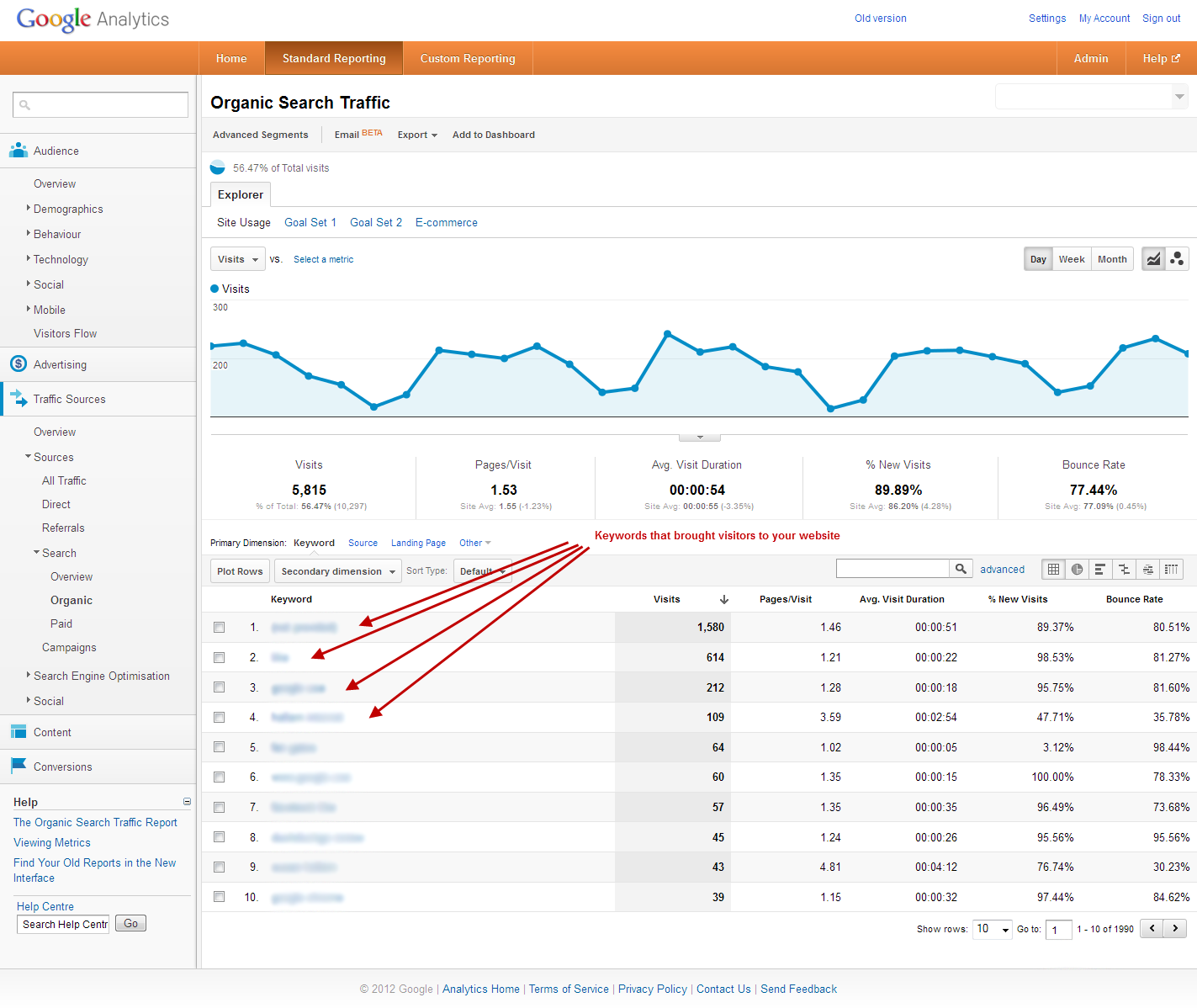1197x1008 pixels.
Task: Switch to the Goal Set 1 tab
Action: coord(310,222)
